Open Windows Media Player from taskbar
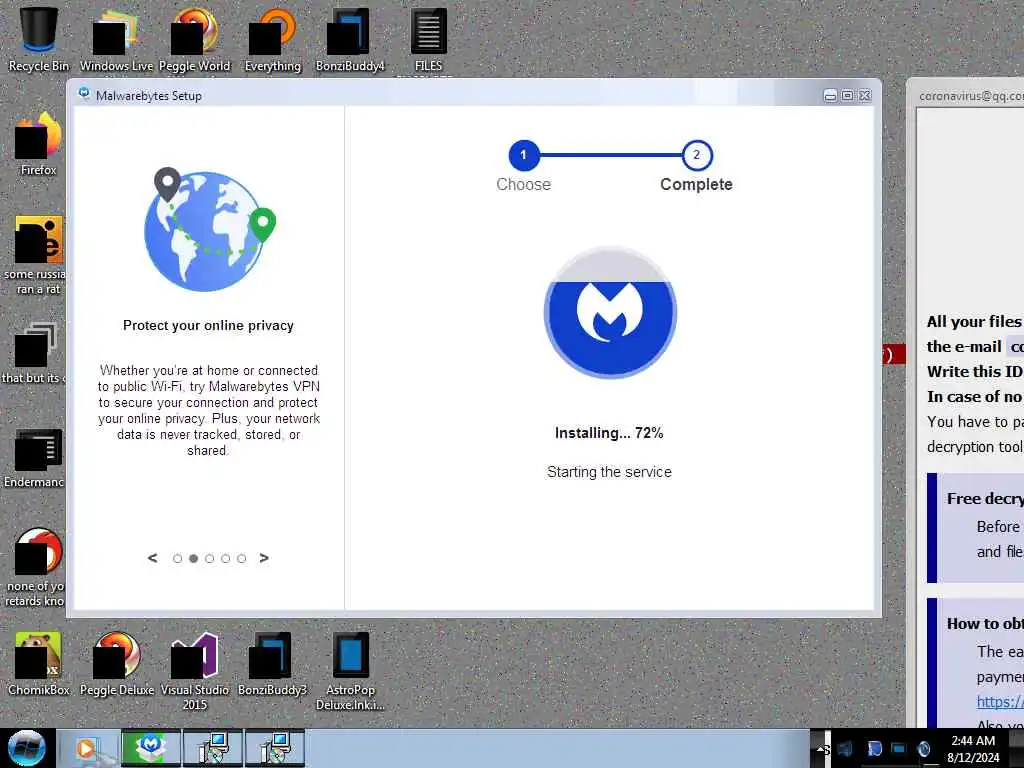The image size is (1024, 768). pos(88,748)
